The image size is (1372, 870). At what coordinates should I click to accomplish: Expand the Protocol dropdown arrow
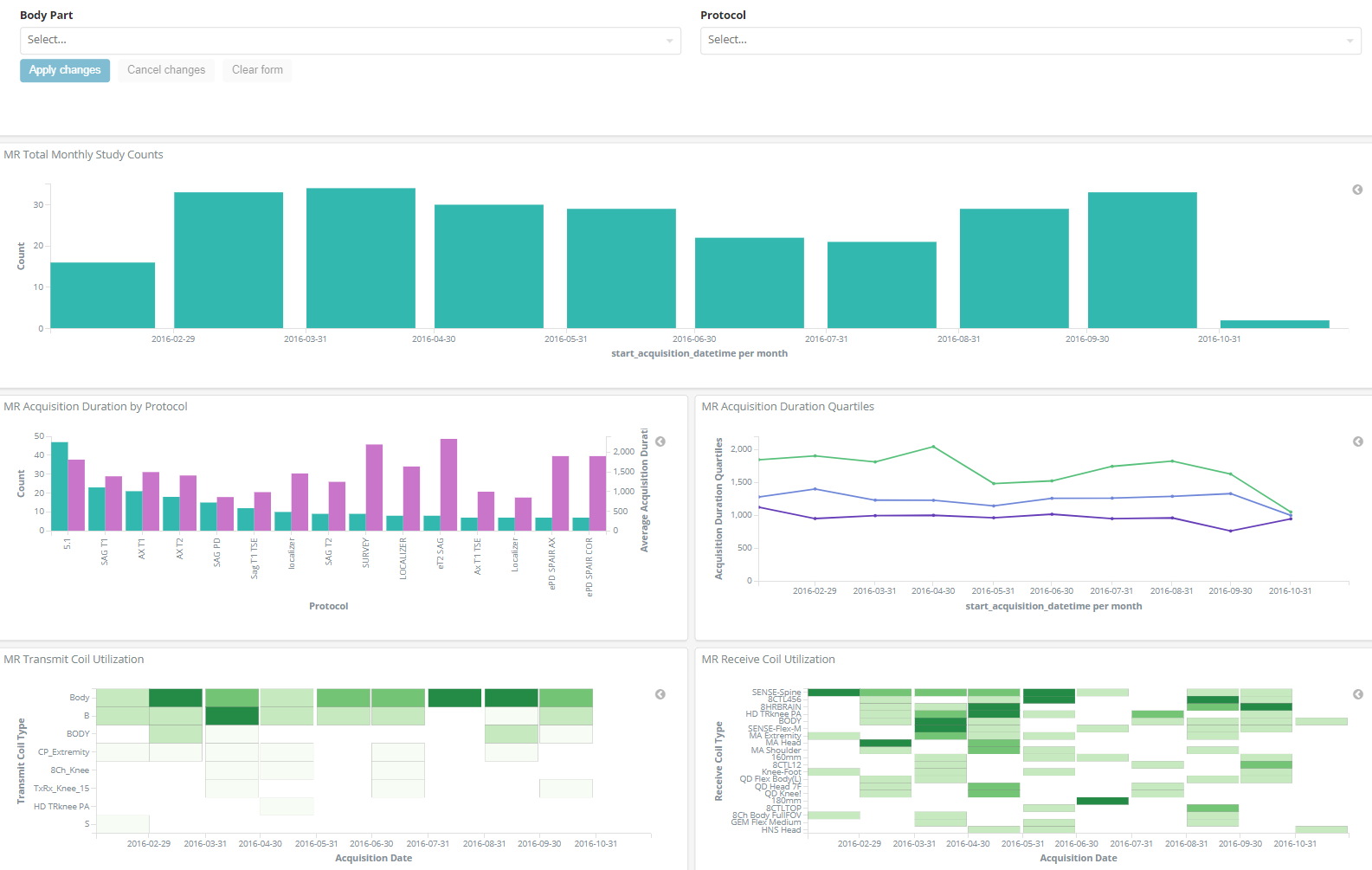click(1349, 41)
